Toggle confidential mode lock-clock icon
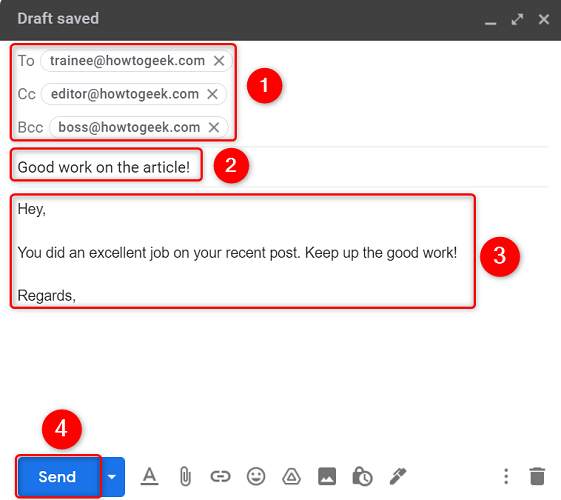 click(362, 476)
